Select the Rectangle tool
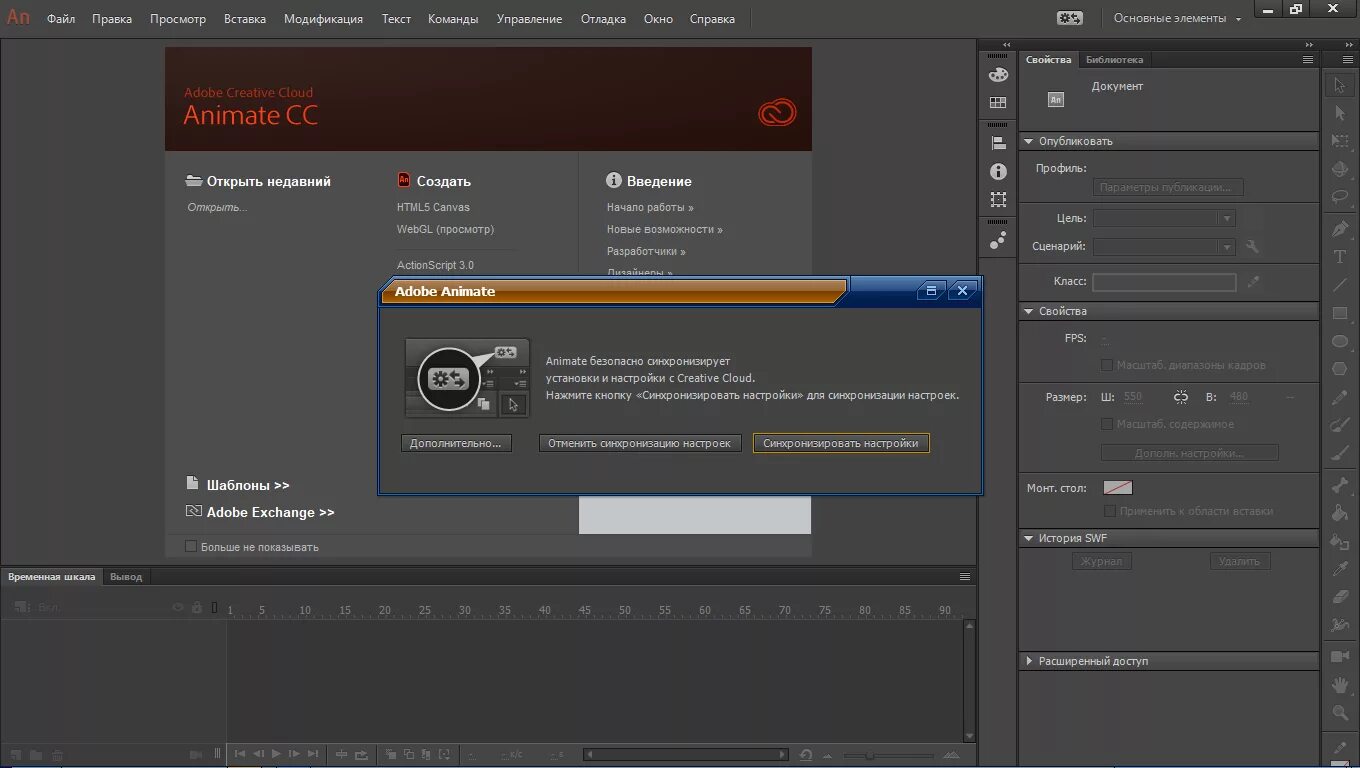 [x=1340, y=313]
